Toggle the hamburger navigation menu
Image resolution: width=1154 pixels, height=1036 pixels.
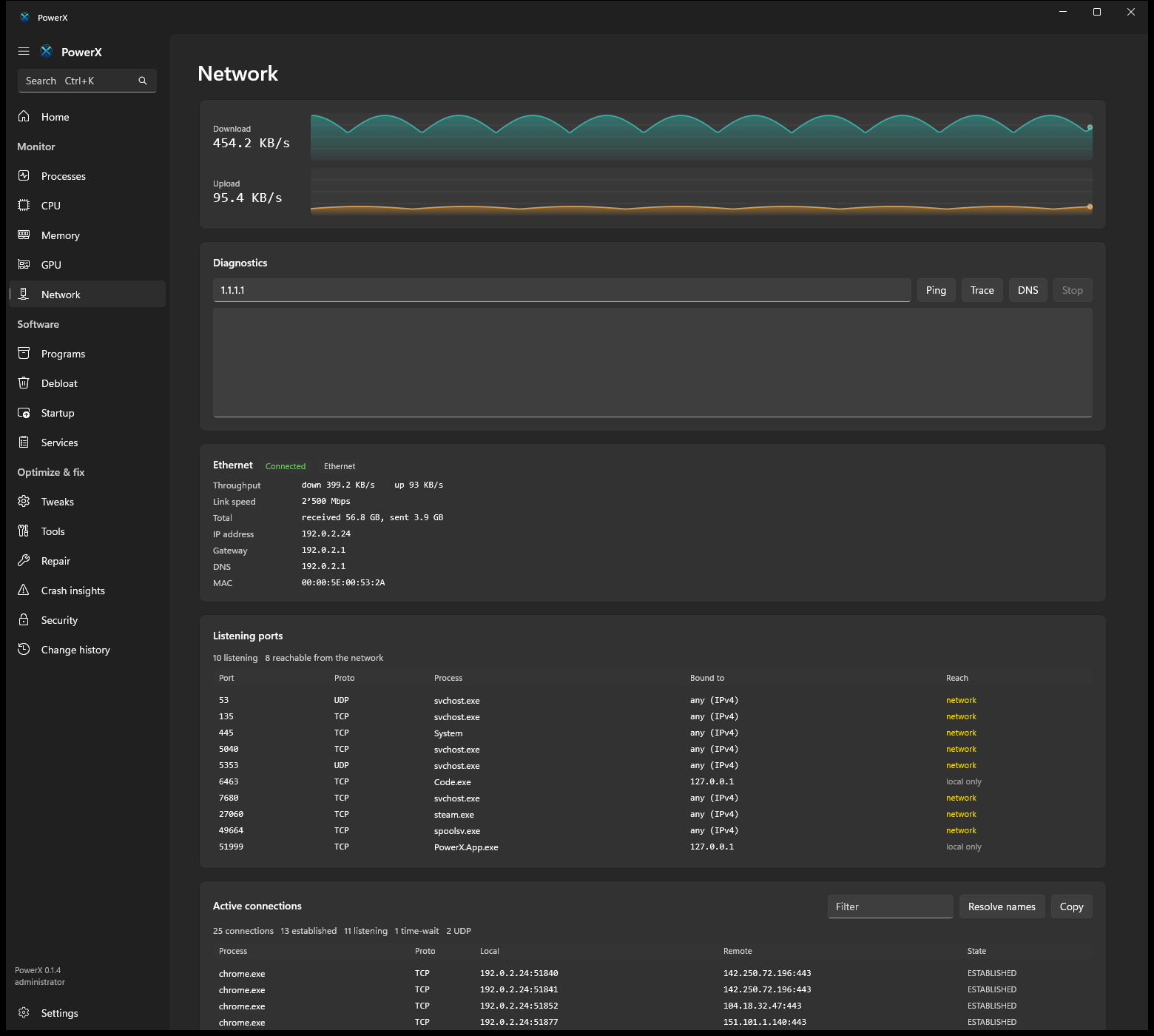(24, 52)
